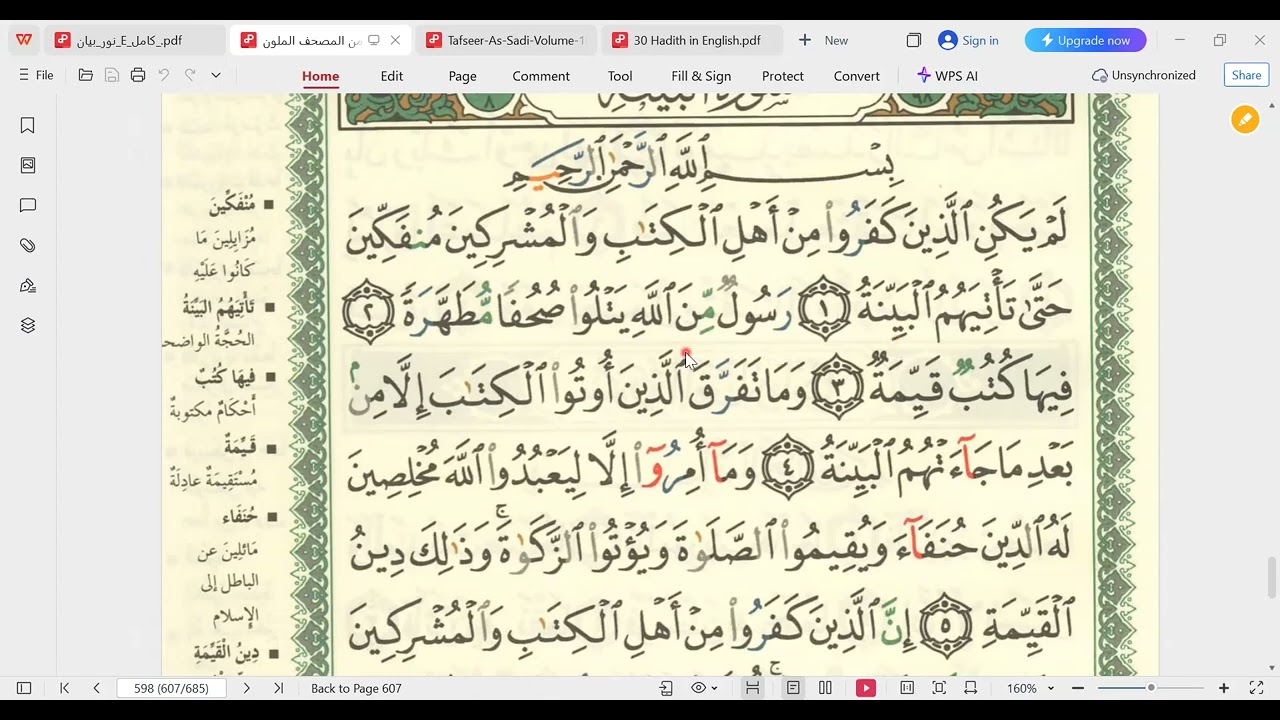
Task: Close the المصحف الملون document tab
Action: tap(396, 40)
